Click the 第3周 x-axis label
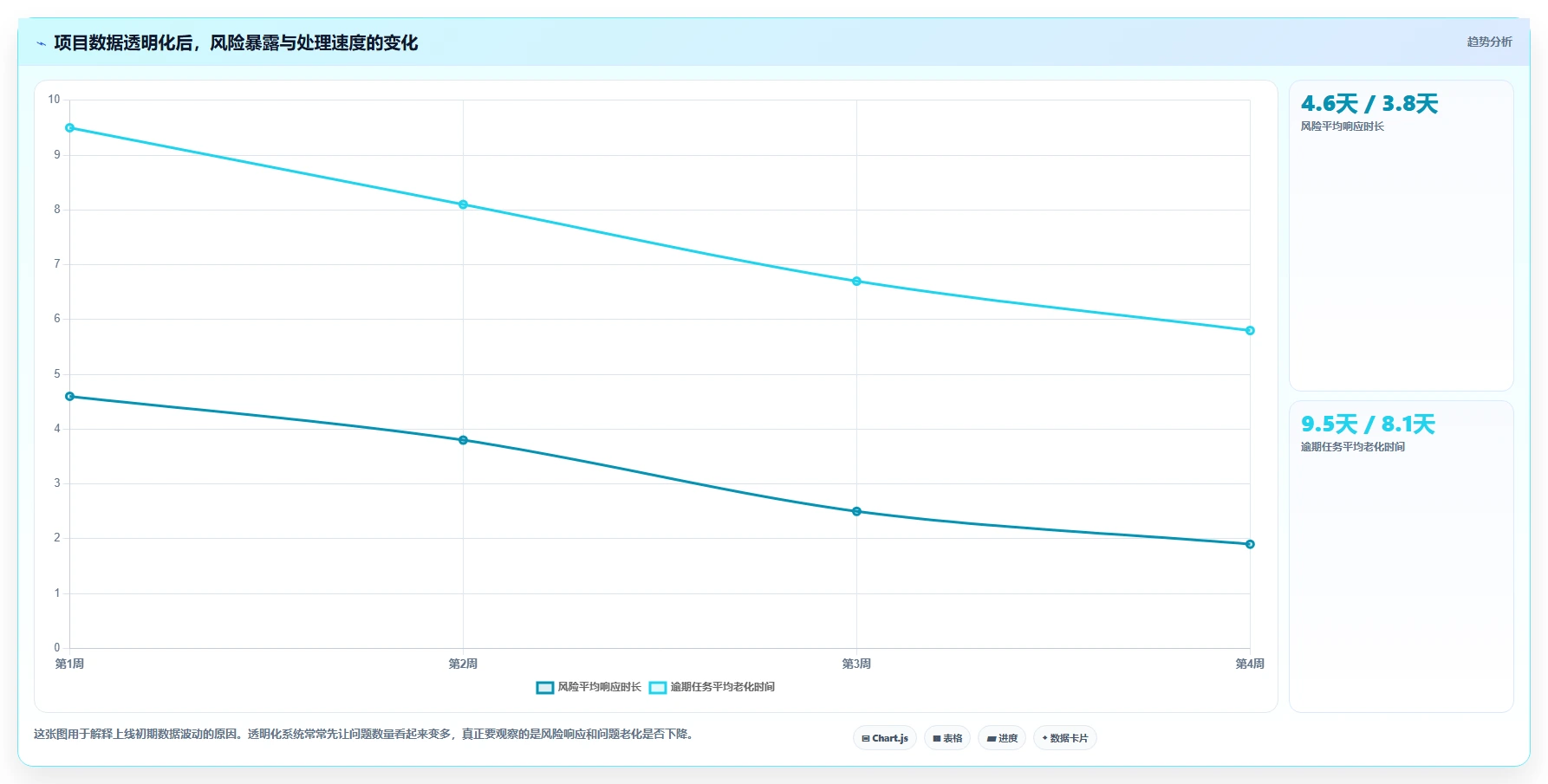 [x=856, y=664]
